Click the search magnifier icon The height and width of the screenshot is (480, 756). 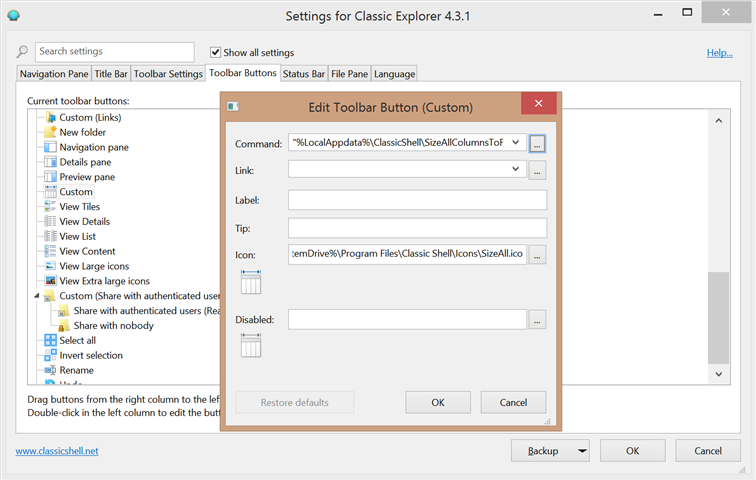click(x=22, y=52)
